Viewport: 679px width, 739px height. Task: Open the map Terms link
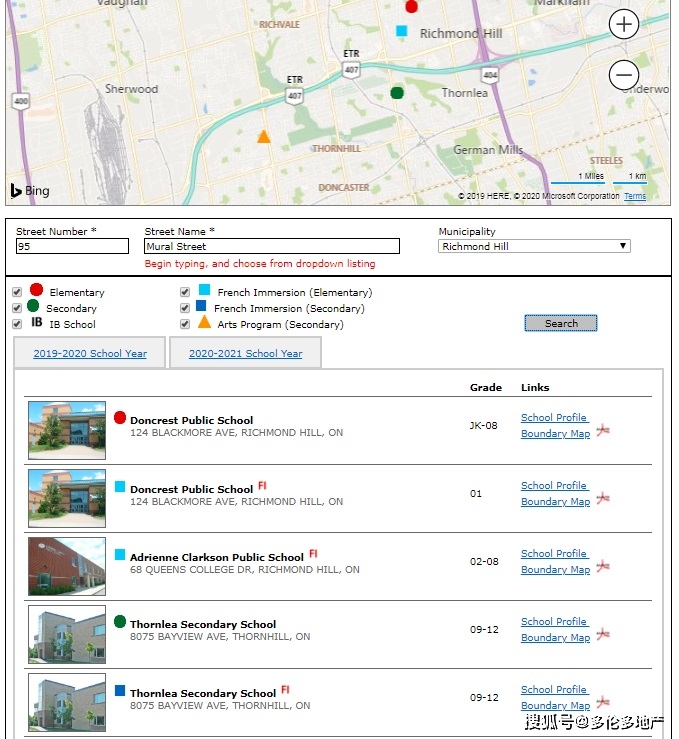coord(635,196)
